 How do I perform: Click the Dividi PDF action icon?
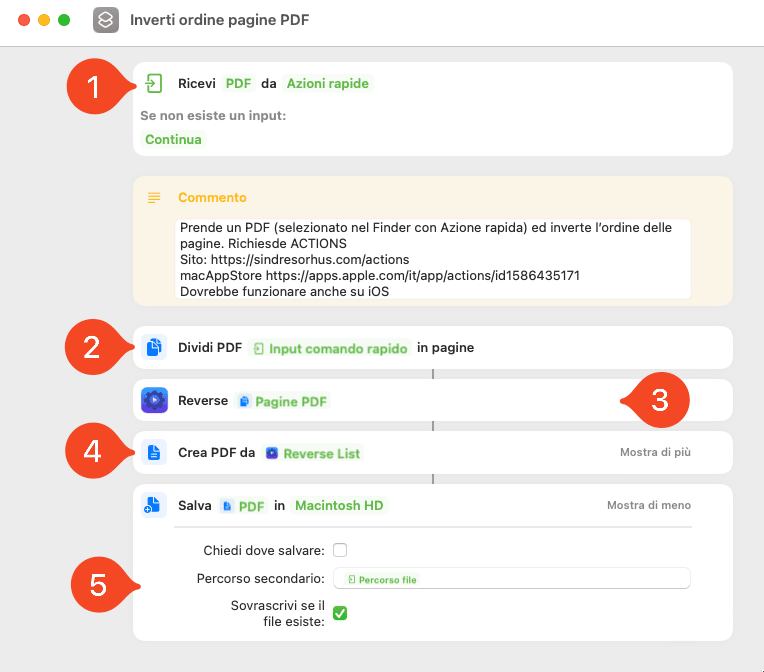(154, 347)
